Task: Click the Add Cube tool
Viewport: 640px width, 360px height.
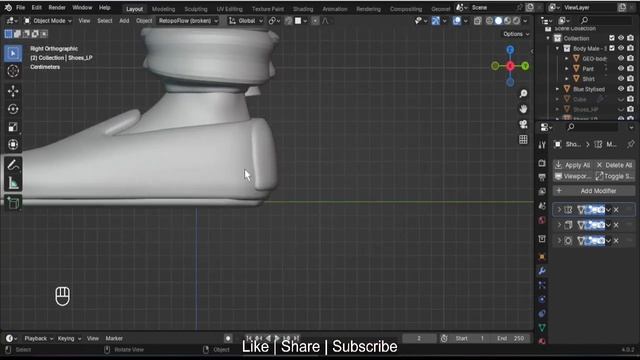Action: coord(13,203)
